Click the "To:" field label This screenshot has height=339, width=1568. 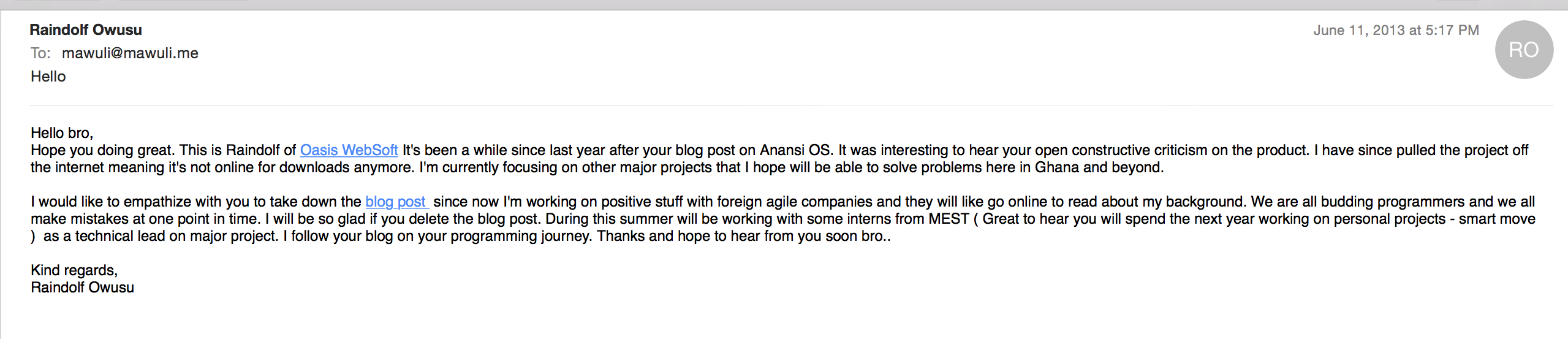[40, 53]
